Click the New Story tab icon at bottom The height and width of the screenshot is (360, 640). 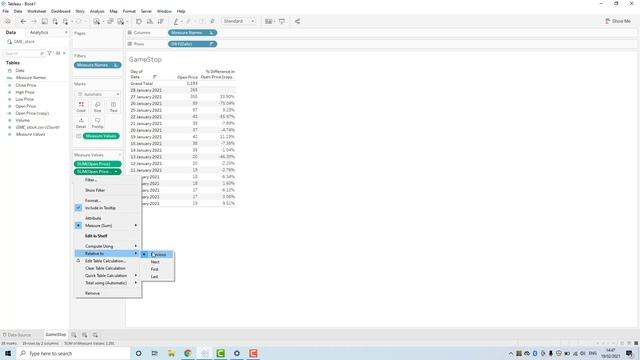tap(95, 335)
